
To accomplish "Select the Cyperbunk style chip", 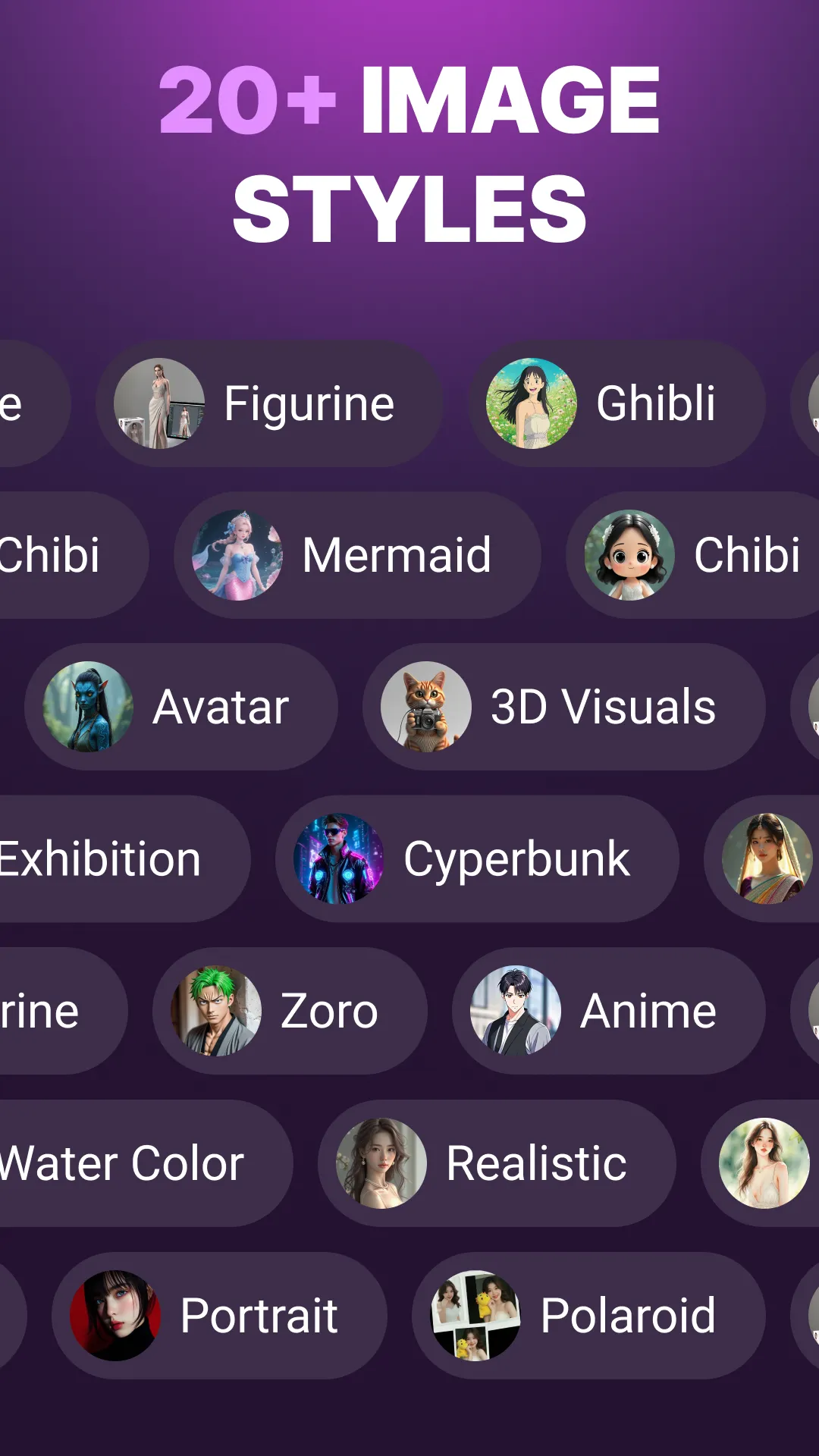I will pyautogui.click(x=477, y=859).
